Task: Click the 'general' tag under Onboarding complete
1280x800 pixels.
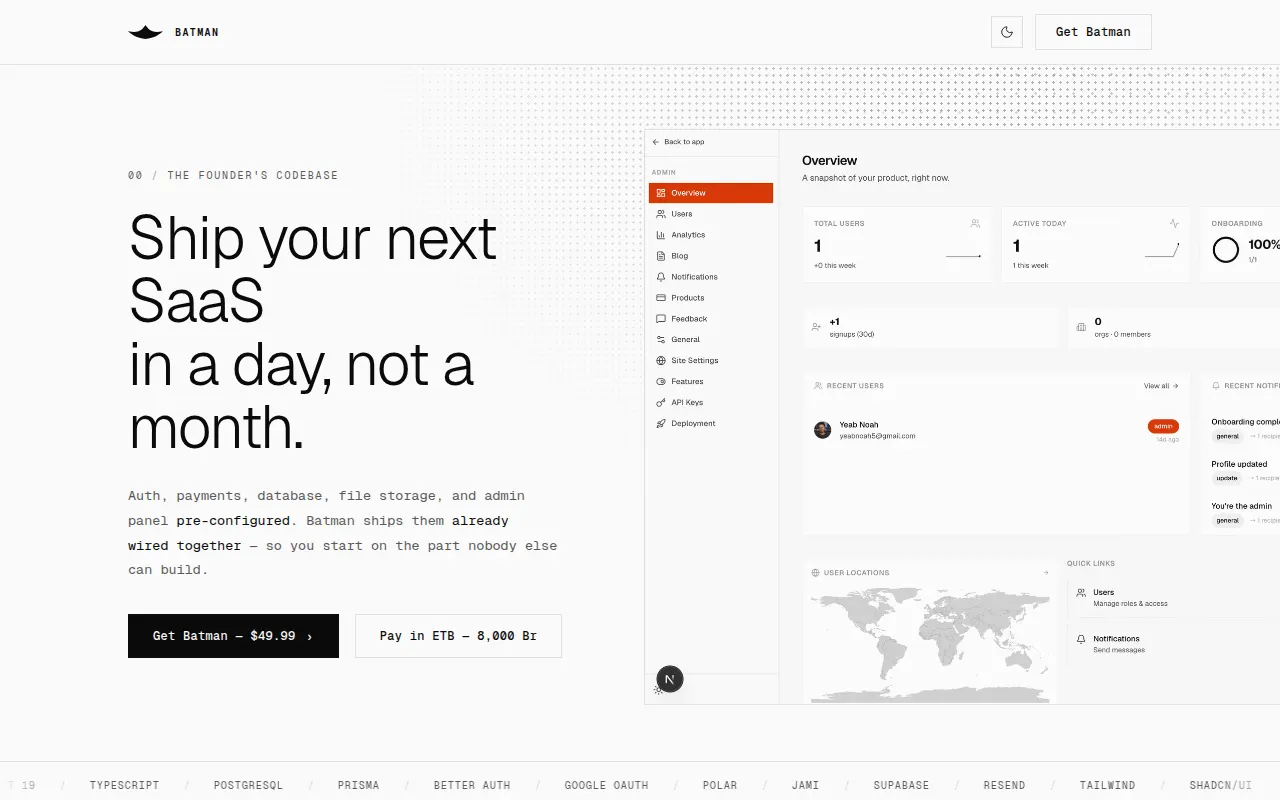Action: point(1227,436)
